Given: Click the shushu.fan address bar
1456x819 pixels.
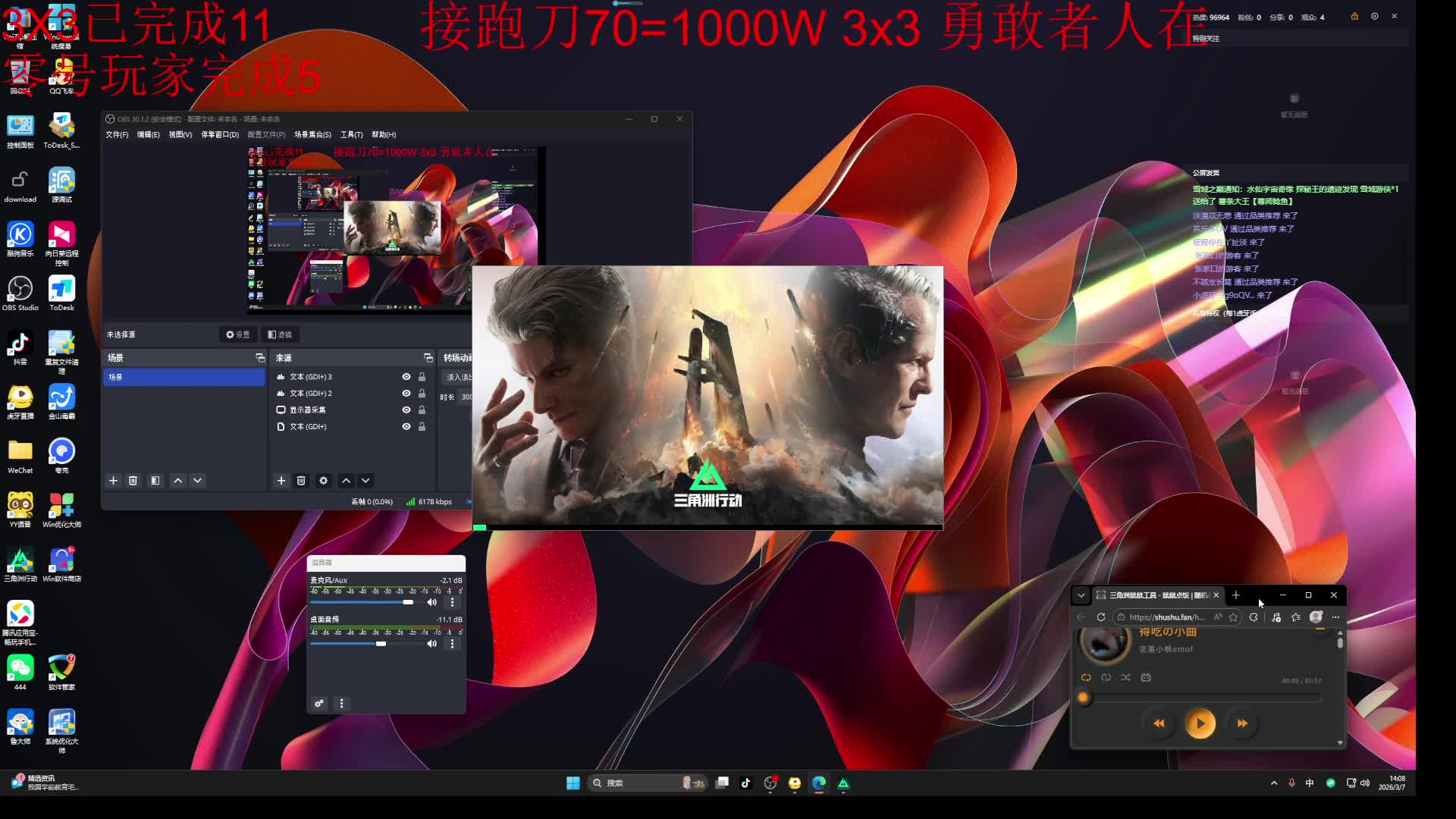Looking at the screenshot, I should [x=1166, y=617].
